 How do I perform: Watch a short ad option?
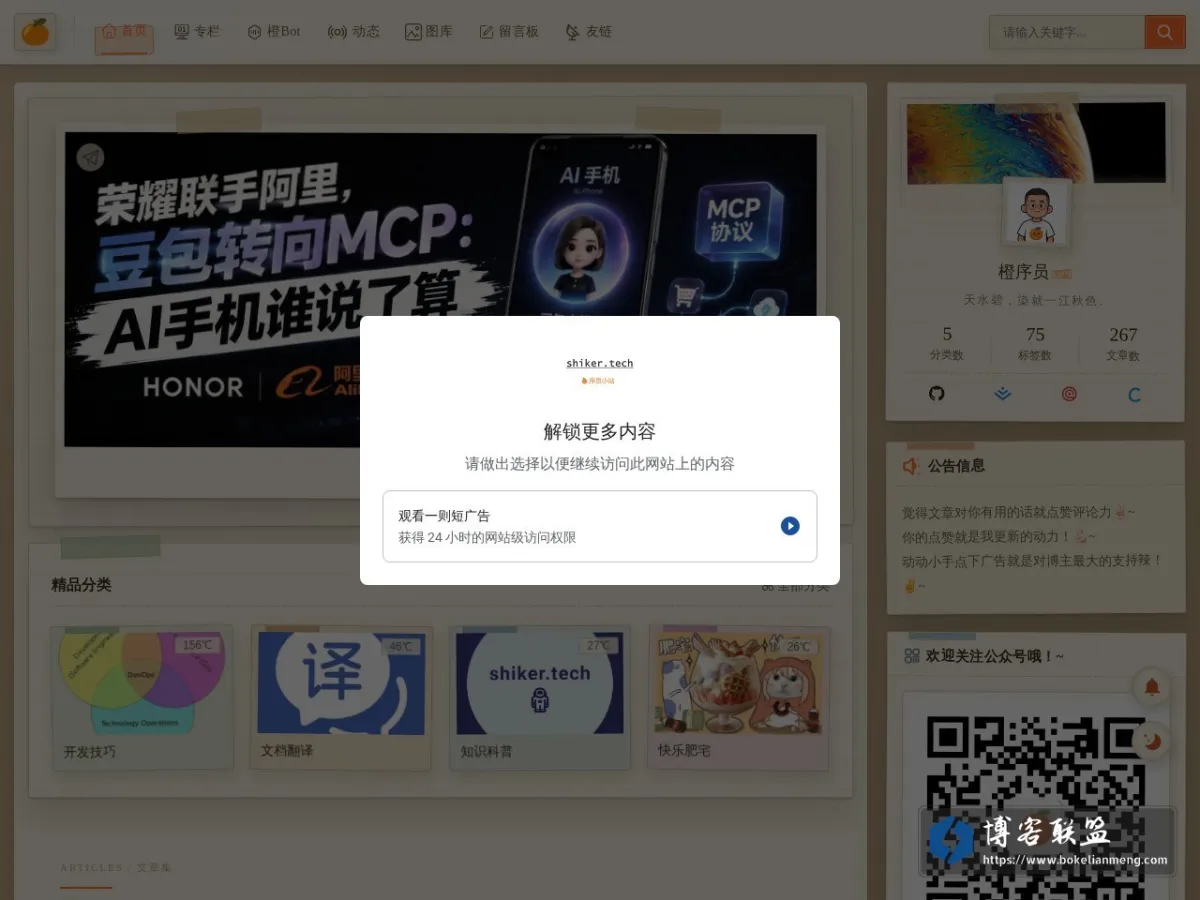(600, 526)
